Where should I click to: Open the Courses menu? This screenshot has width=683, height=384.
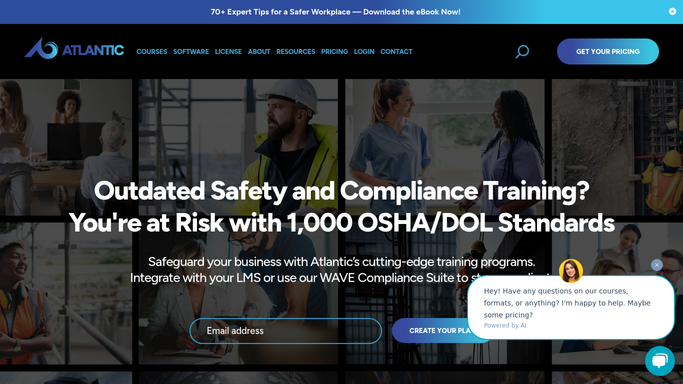152,51
